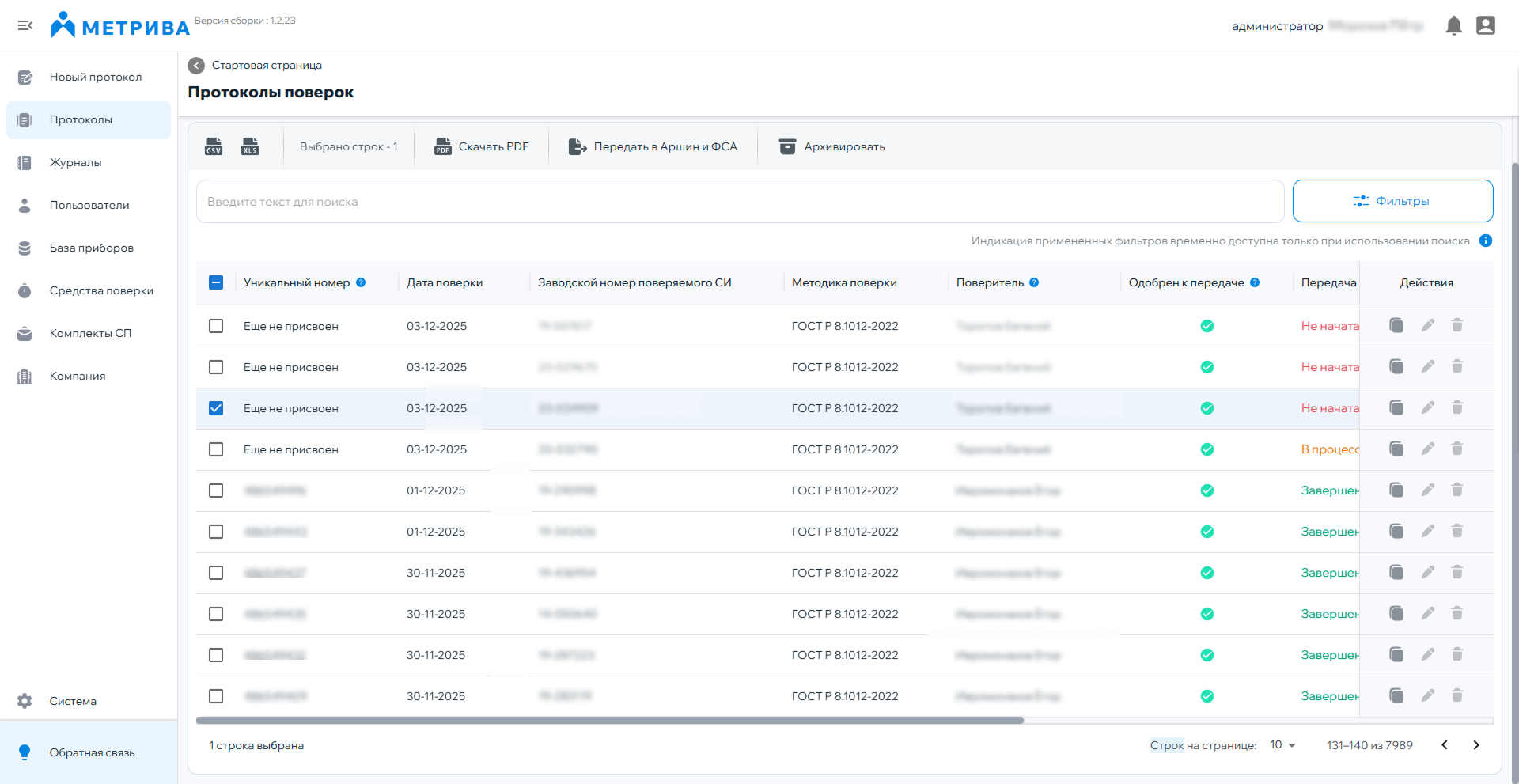Open Журналы in the sidebar
Image resolution: width=1519 pixels, height=784 pixels.
coord(76,163)
